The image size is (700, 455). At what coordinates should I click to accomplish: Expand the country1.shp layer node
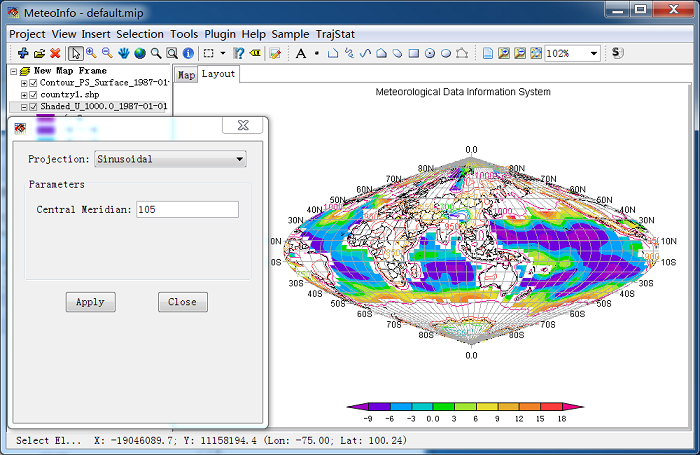tap(24, 95)
